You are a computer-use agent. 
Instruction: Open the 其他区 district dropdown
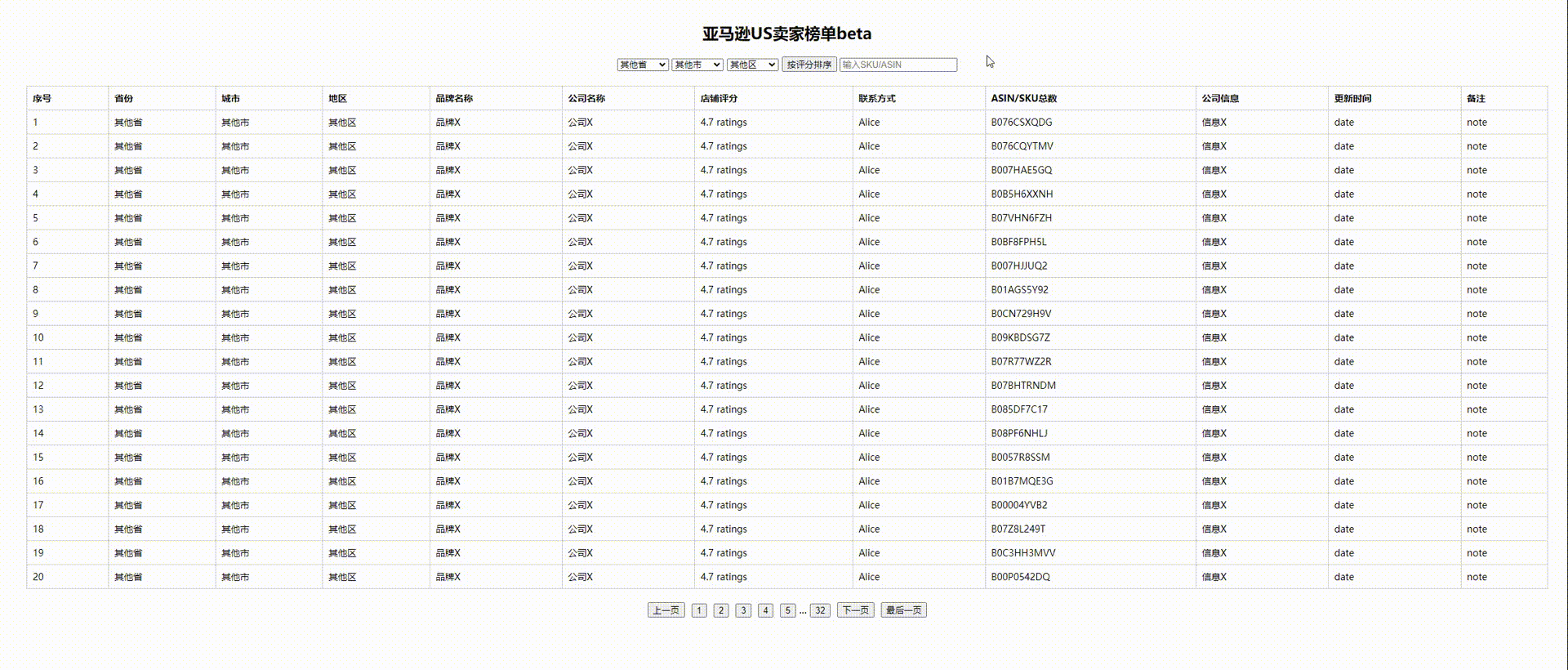tap(752, 65)
